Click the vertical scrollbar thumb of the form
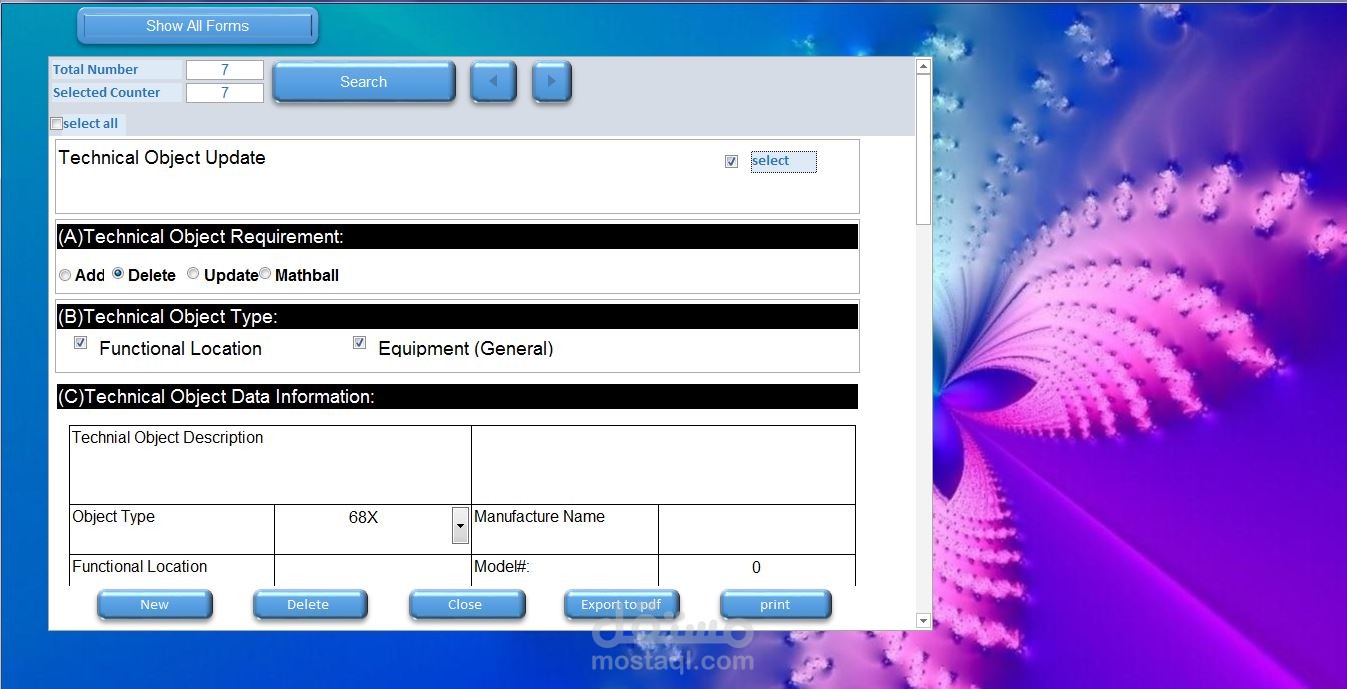The width and height of the screenshot is (1347, 689). [x=923, y=149]
